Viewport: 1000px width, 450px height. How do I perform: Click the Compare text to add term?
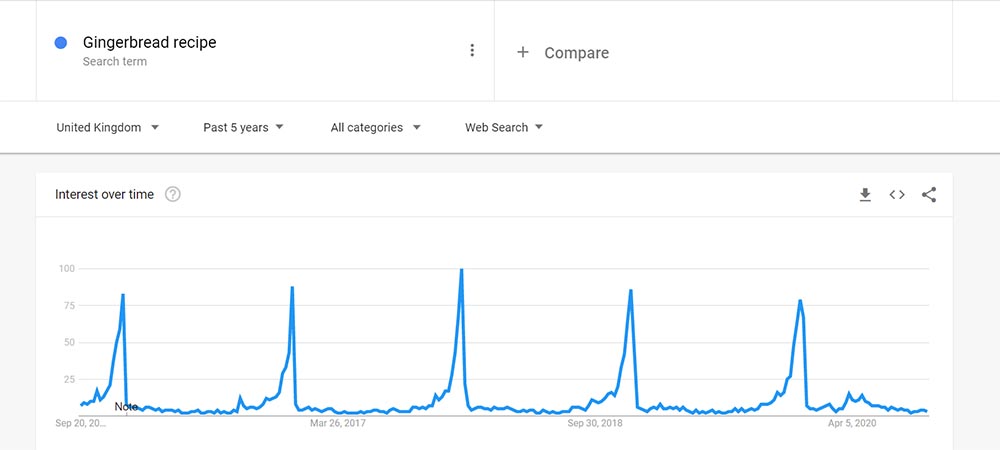[576, 53]
